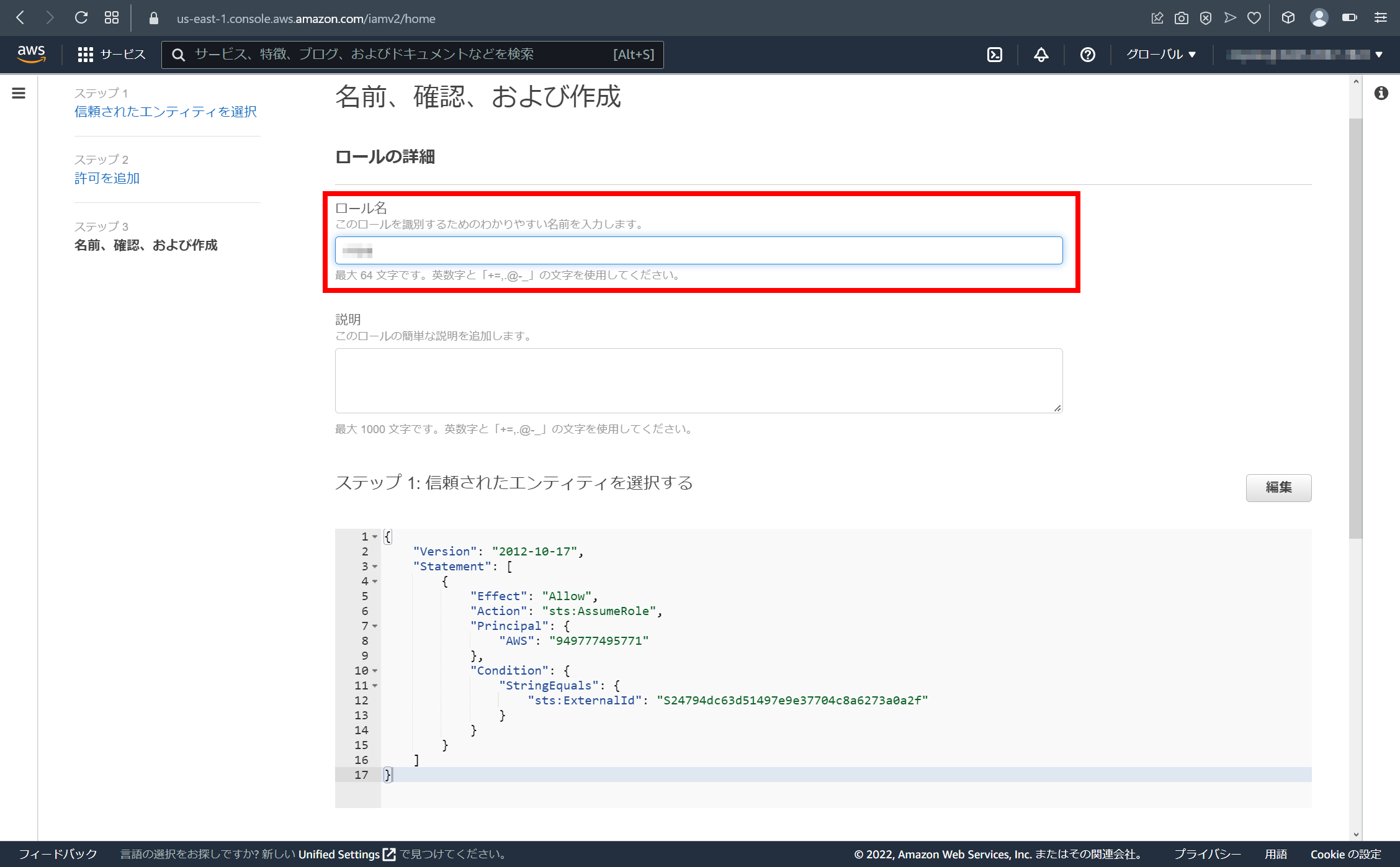
Task: Reload the current page
Action: (x=81, y=17)
